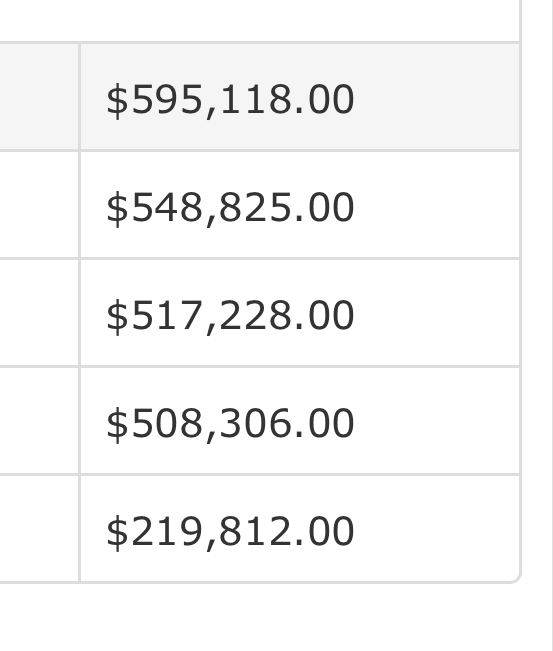Click the table's rounded bottom-right corner
Image resolution: width=553 pixels, height=651 pixels.
(x=515, y=578)
